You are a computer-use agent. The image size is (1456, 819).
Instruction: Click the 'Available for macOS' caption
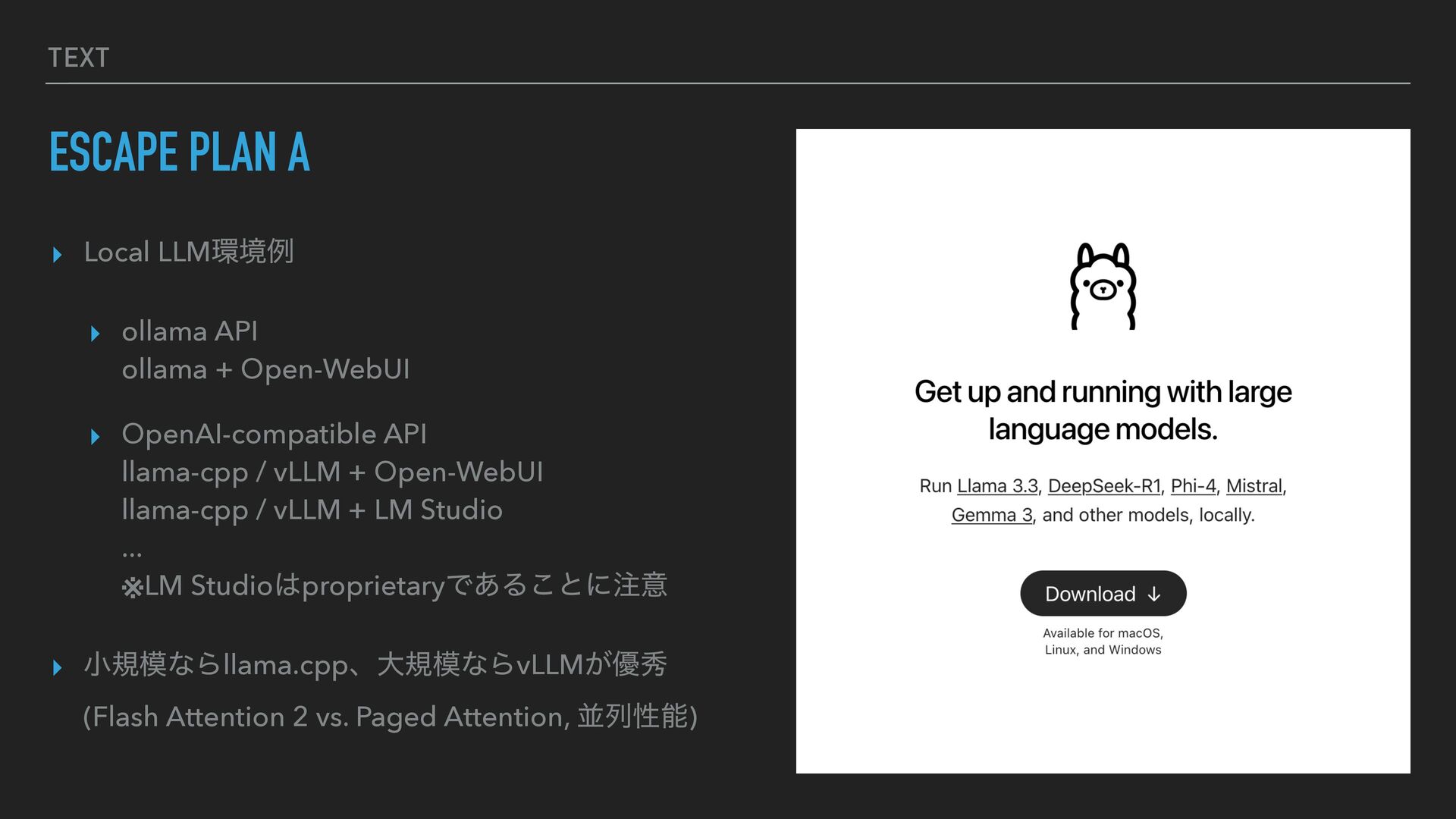(1103, 641)
